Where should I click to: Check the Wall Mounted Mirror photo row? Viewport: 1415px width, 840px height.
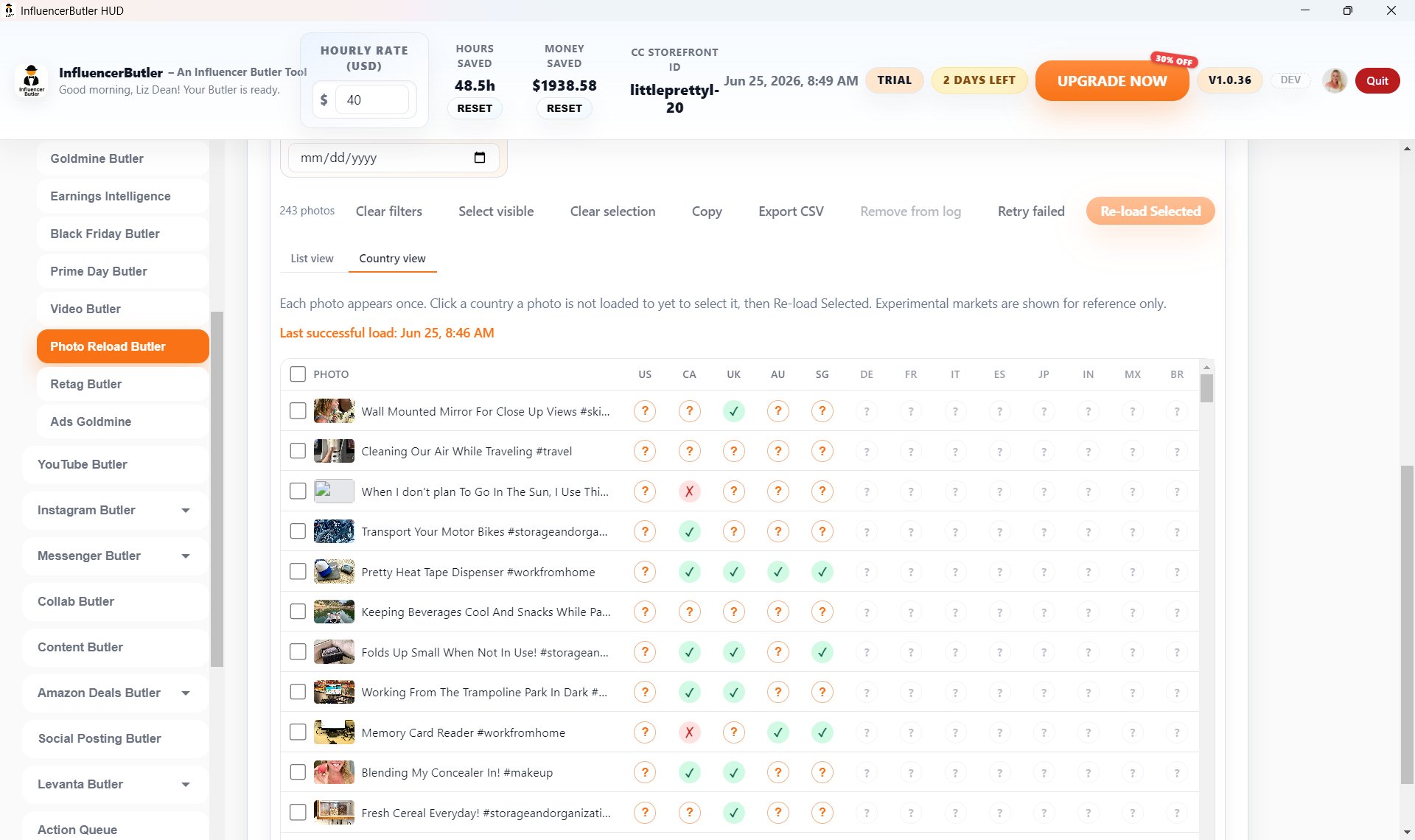pos(298,411)
